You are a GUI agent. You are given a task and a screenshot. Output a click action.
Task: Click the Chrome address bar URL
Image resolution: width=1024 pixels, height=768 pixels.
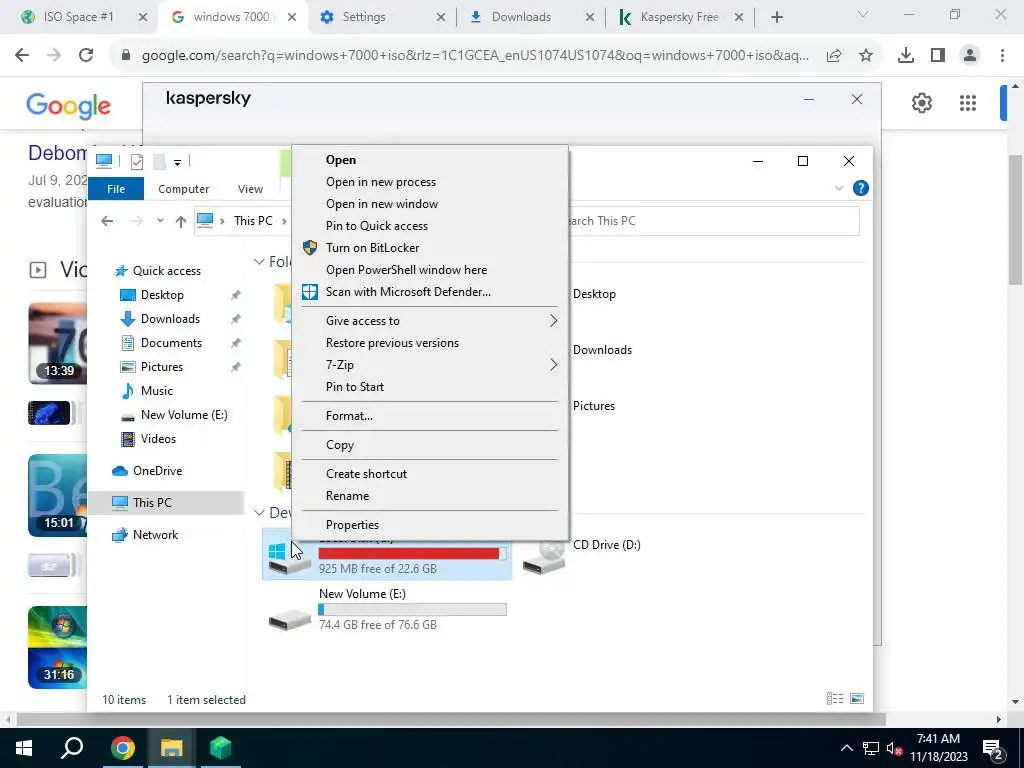click(475, 56)
